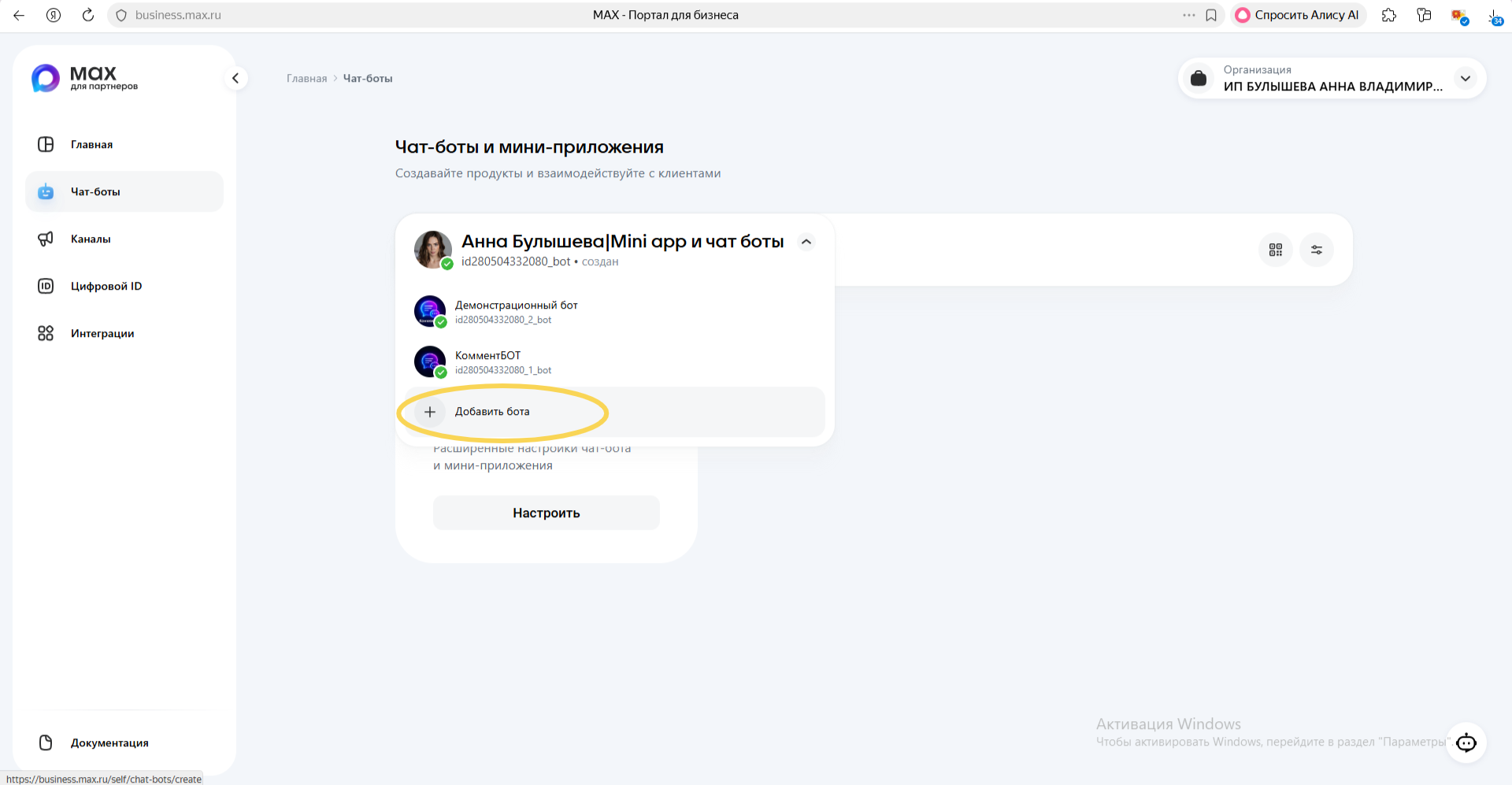Click the Документация document icon
This screenshot has height=785, width=1512.
tap(46, 742)
